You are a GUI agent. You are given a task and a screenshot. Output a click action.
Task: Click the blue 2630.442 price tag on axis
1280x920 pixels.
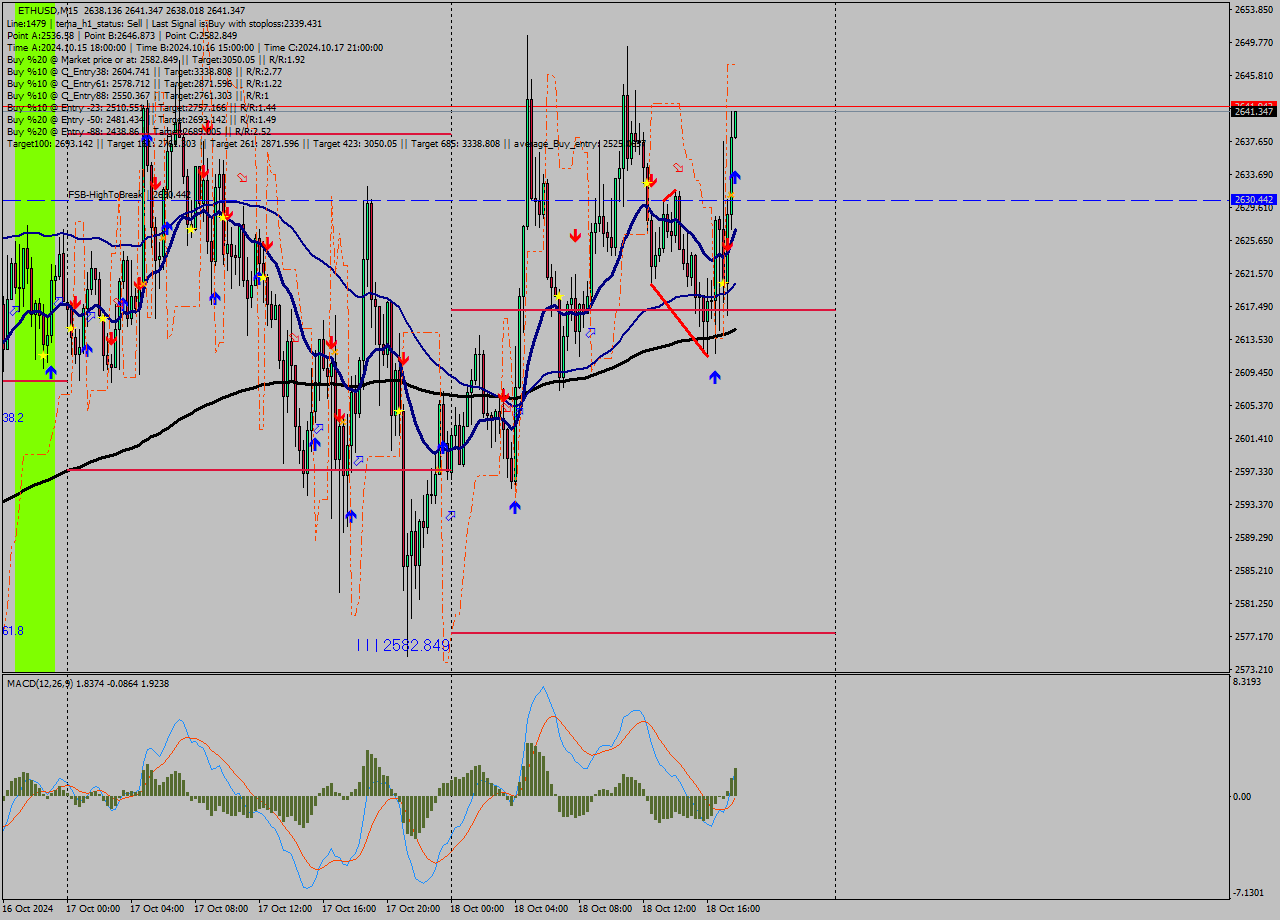(x=1254, y=200)
